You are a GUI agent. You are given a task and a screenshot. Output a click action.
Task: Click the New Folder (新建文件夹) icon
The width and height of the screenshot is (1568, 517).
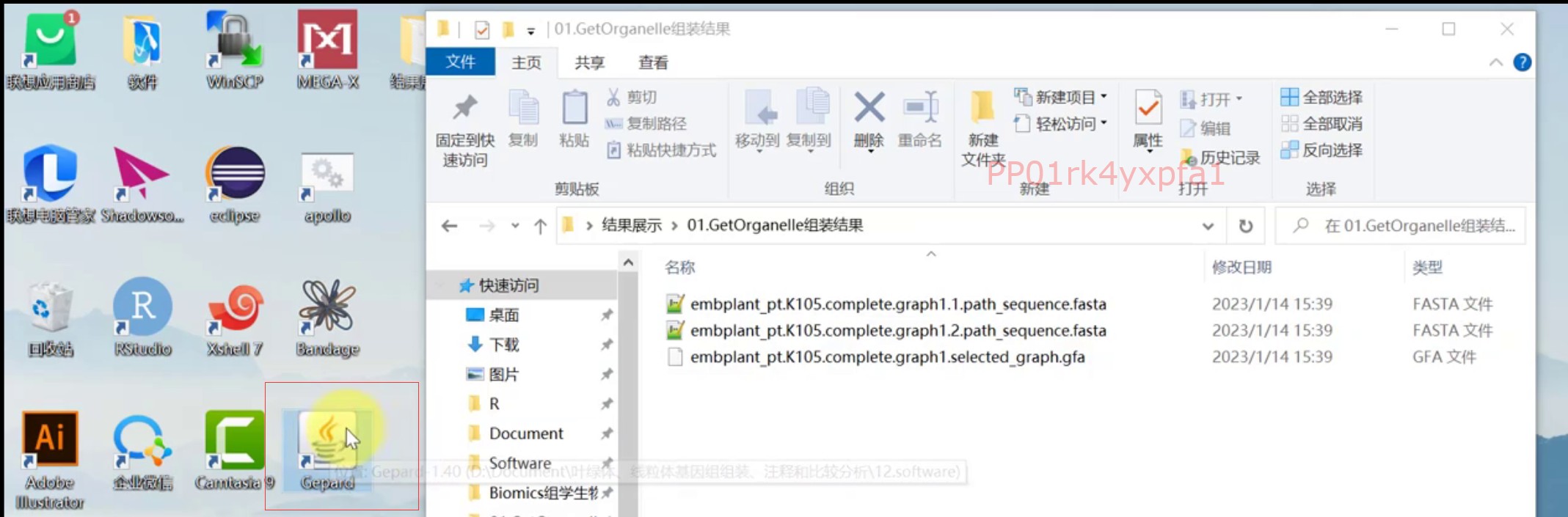tap(982, 128)
